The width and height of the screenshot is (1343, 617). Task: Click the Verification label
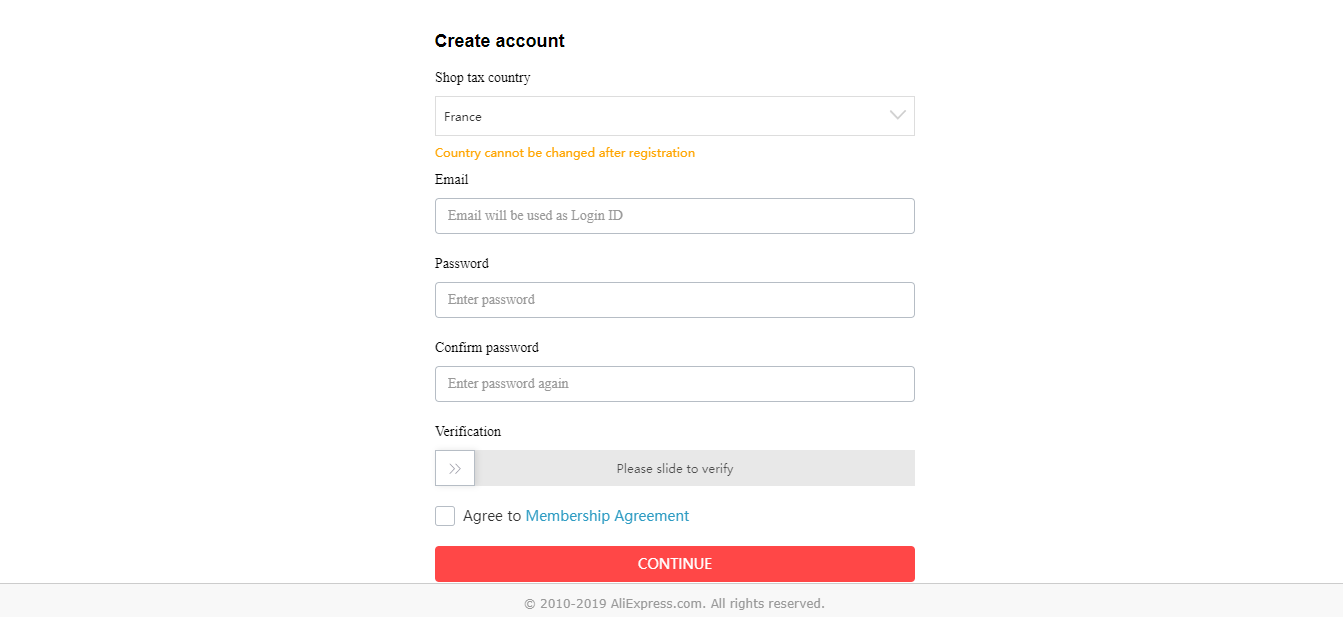coord(468,432)
